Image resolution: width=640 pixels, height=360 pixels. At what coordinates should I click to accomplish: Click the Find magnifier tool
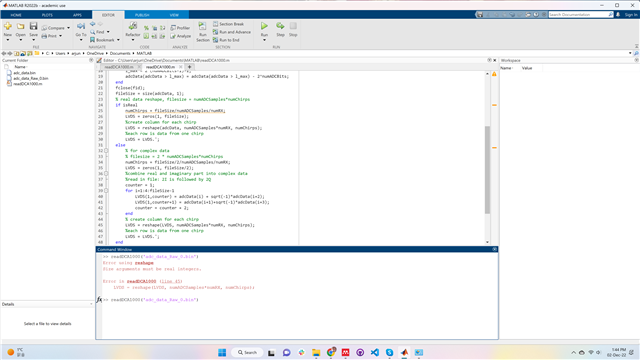(x=97, y=32)
